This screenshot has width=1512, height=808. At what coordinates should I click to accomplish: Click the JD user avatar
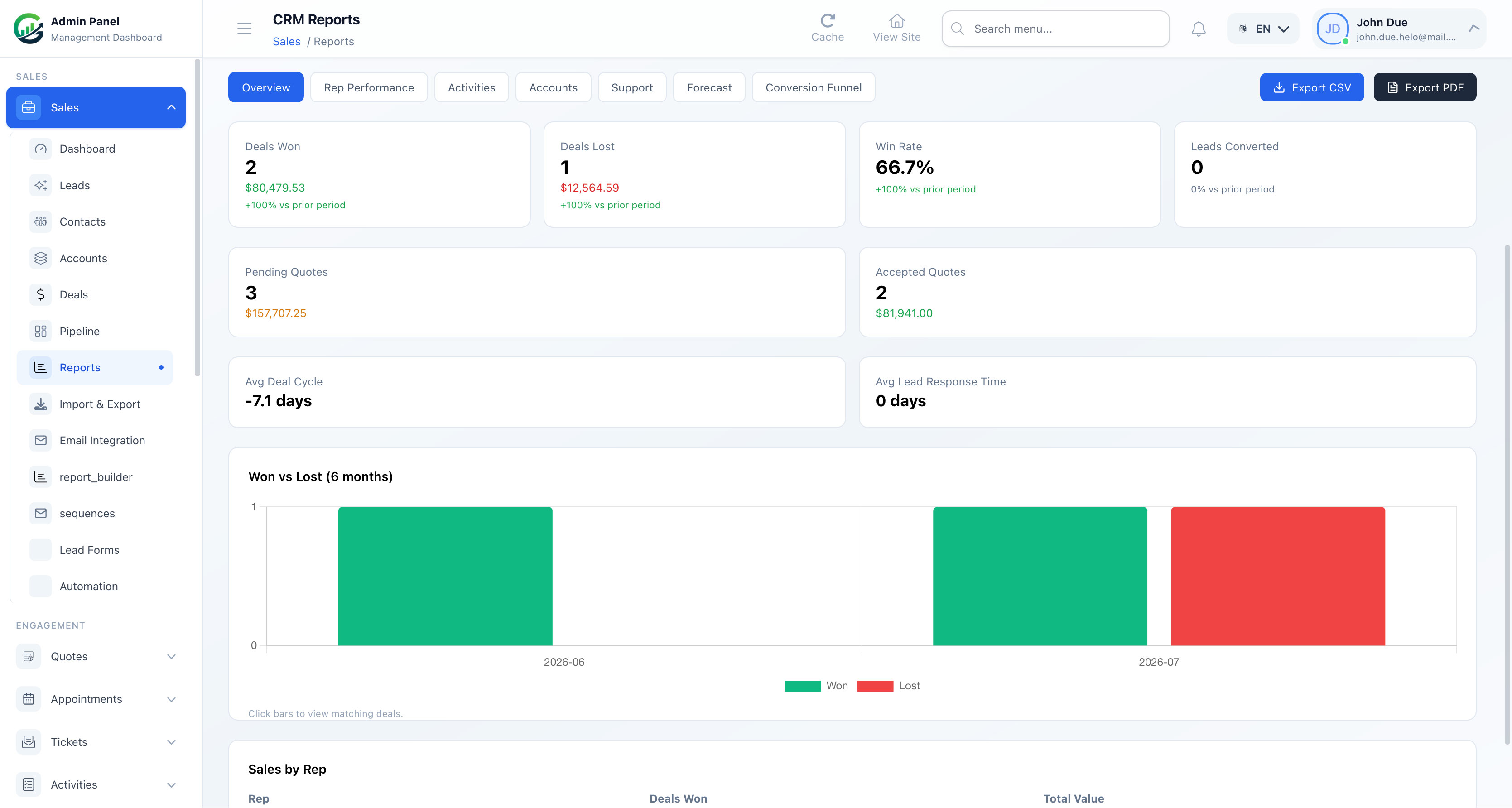(x=1332, y=29)
